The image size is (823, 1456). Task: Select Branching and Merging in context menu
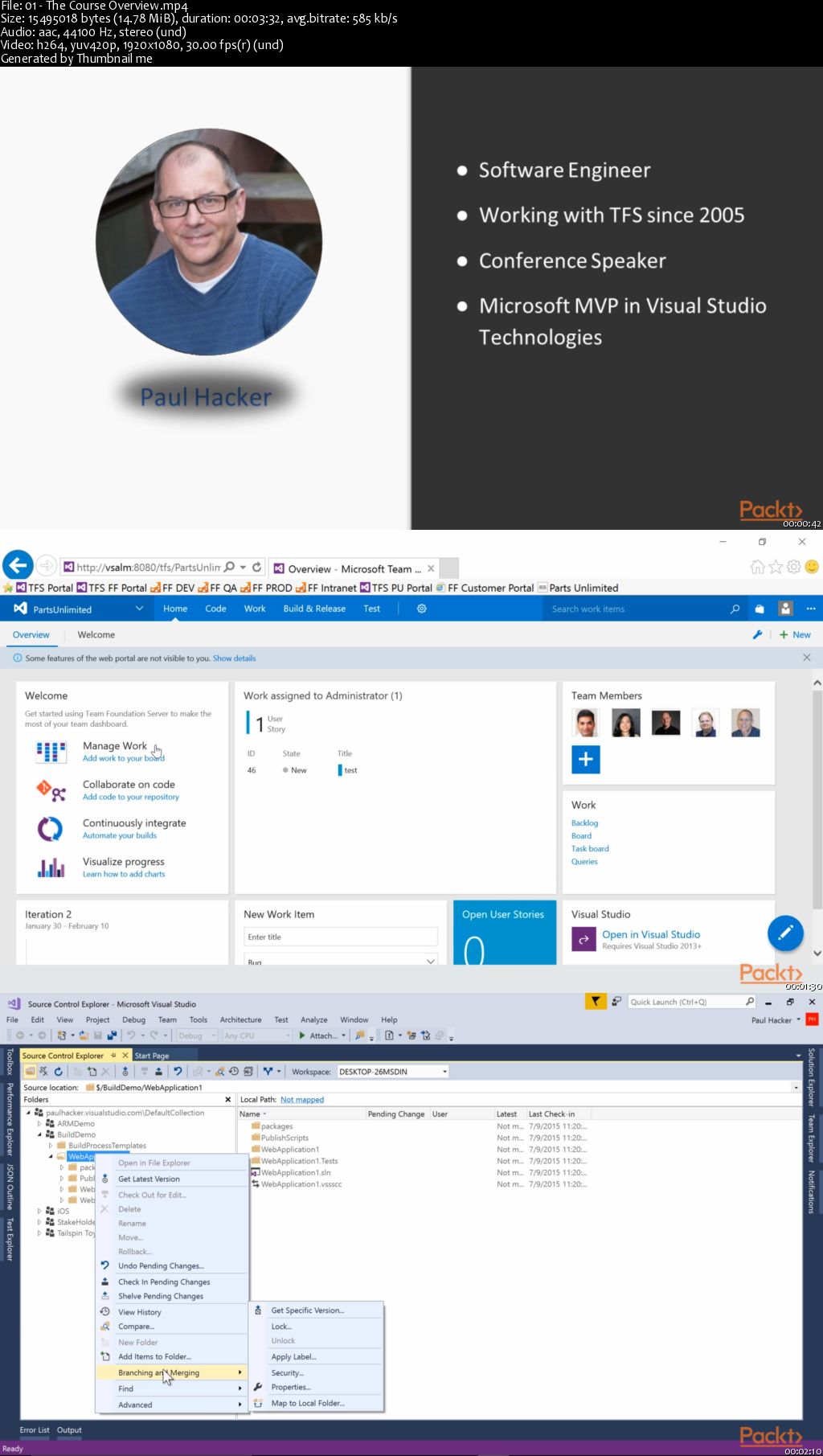click(x=171, y=1372)
